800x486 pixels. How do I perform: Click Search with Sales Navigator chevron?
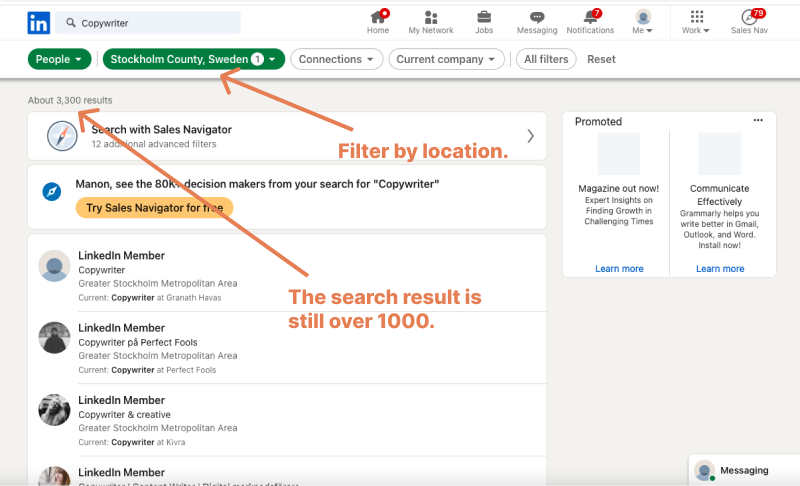(531, 136)
